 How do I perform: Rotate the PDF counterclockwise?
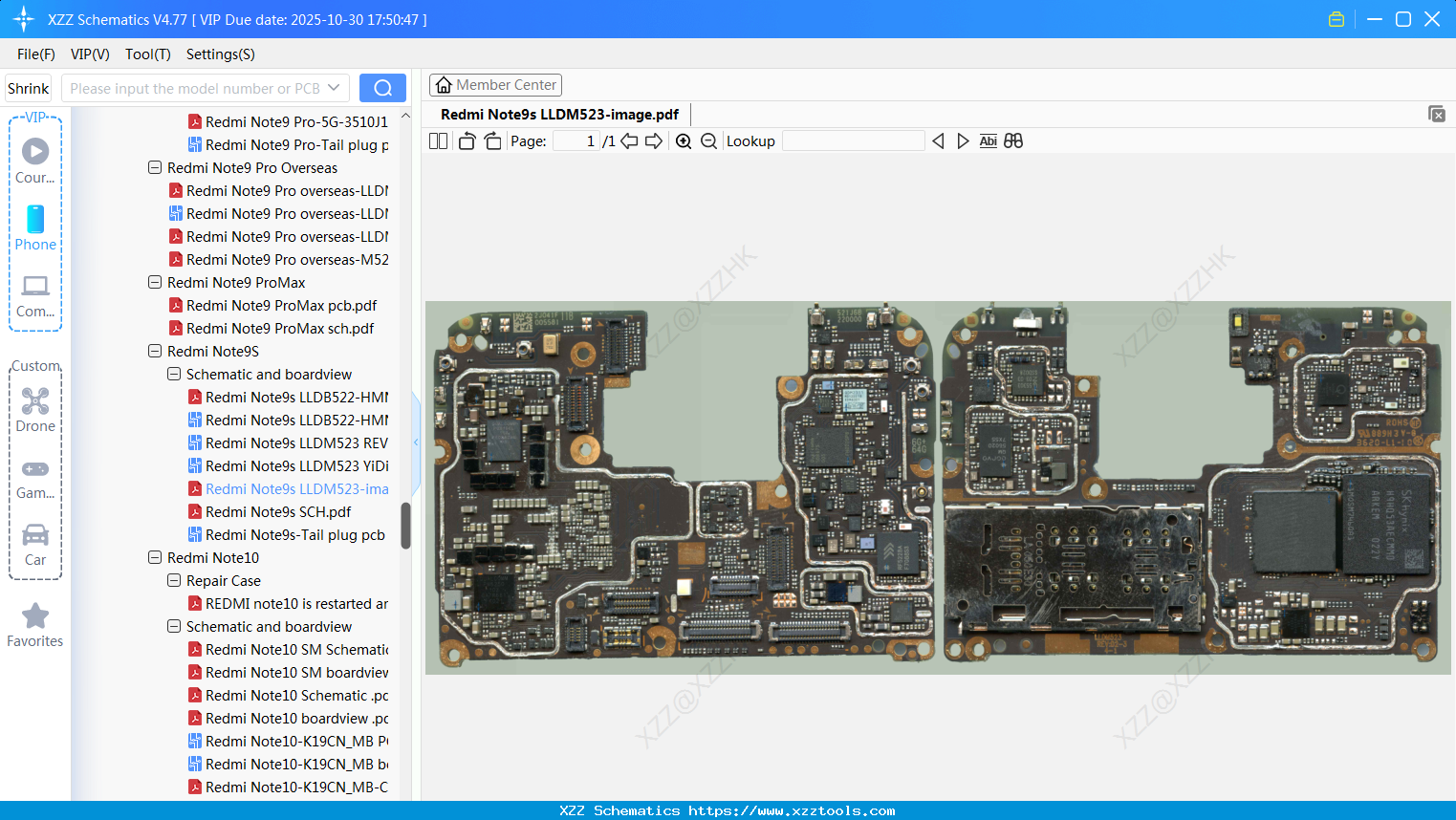point(466,140)
